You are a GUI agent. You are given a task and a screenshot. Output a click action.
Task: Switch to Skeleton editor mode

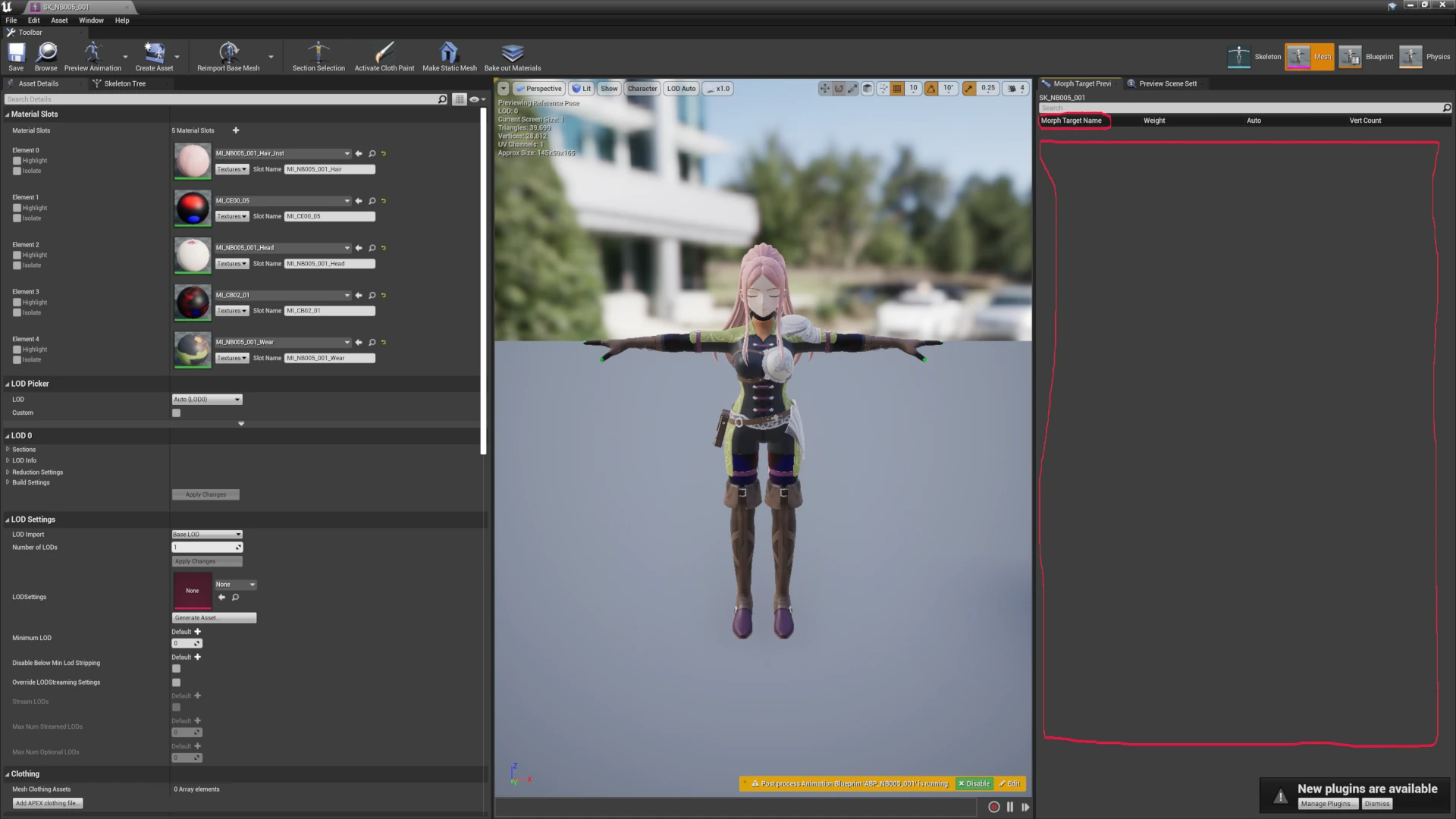1254,57
